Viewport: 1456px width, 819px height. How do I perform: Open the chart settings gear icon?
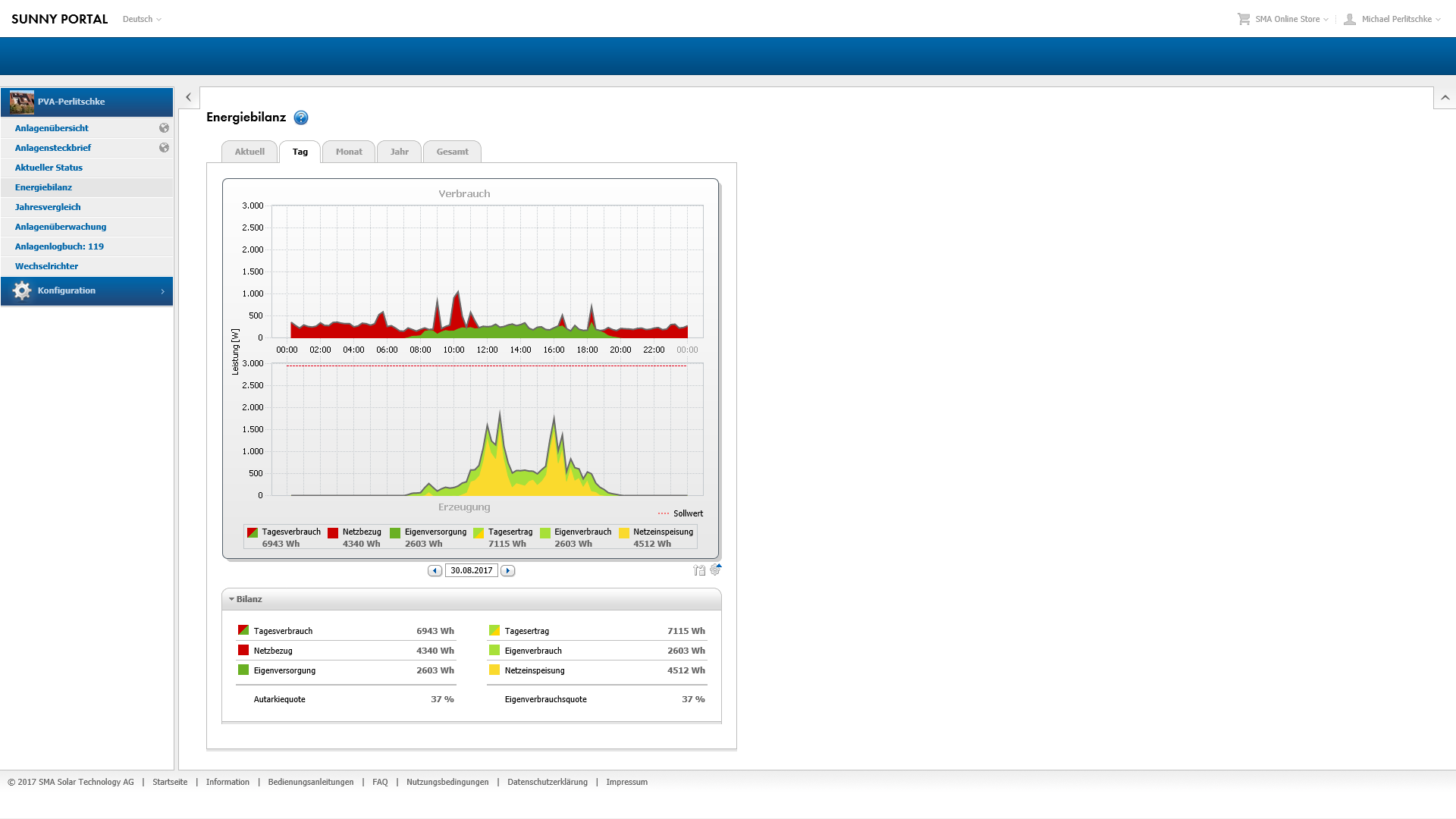point(715,570)
